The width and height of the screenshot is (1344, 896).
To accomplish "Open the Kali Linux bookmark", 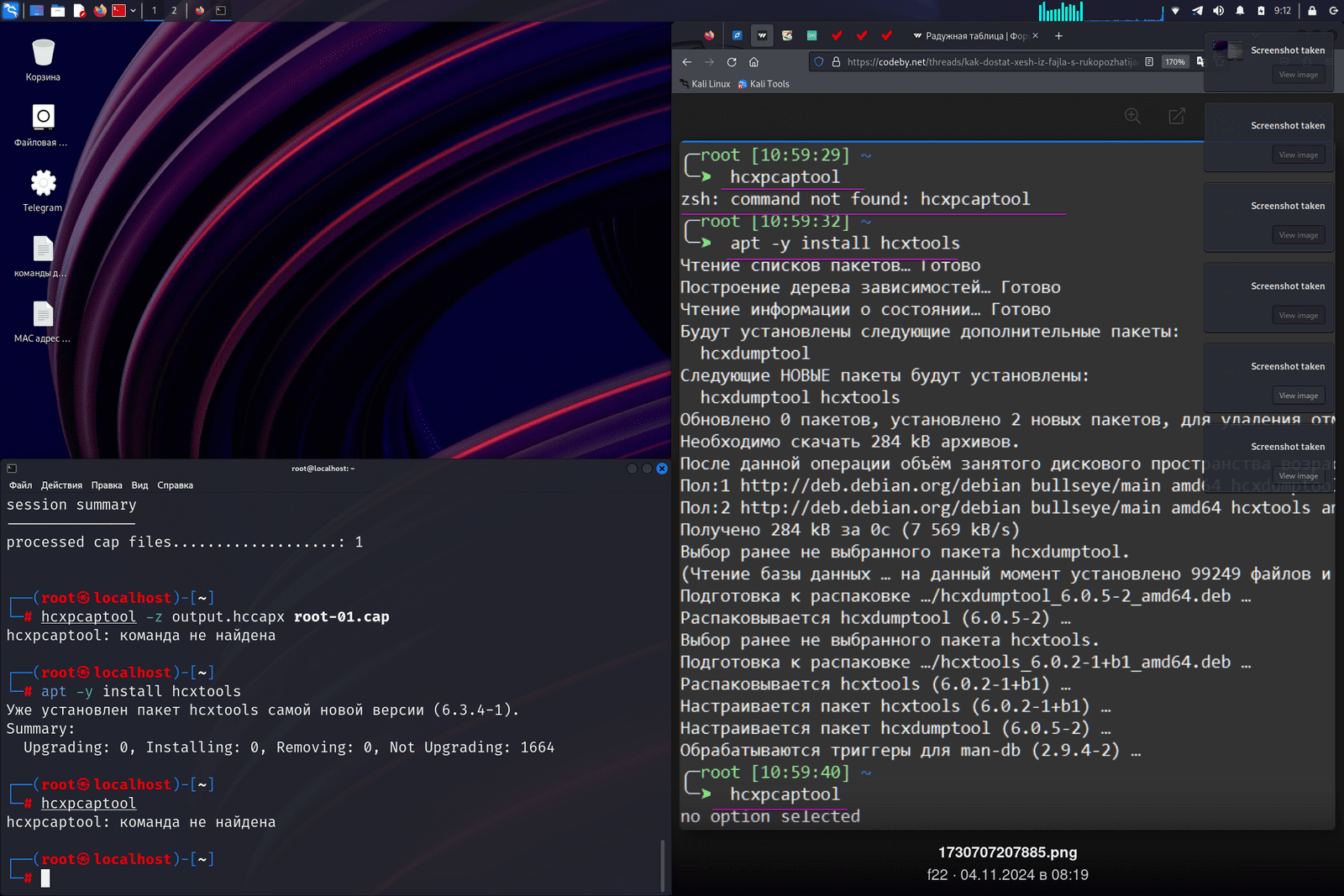I will [705, 84].
